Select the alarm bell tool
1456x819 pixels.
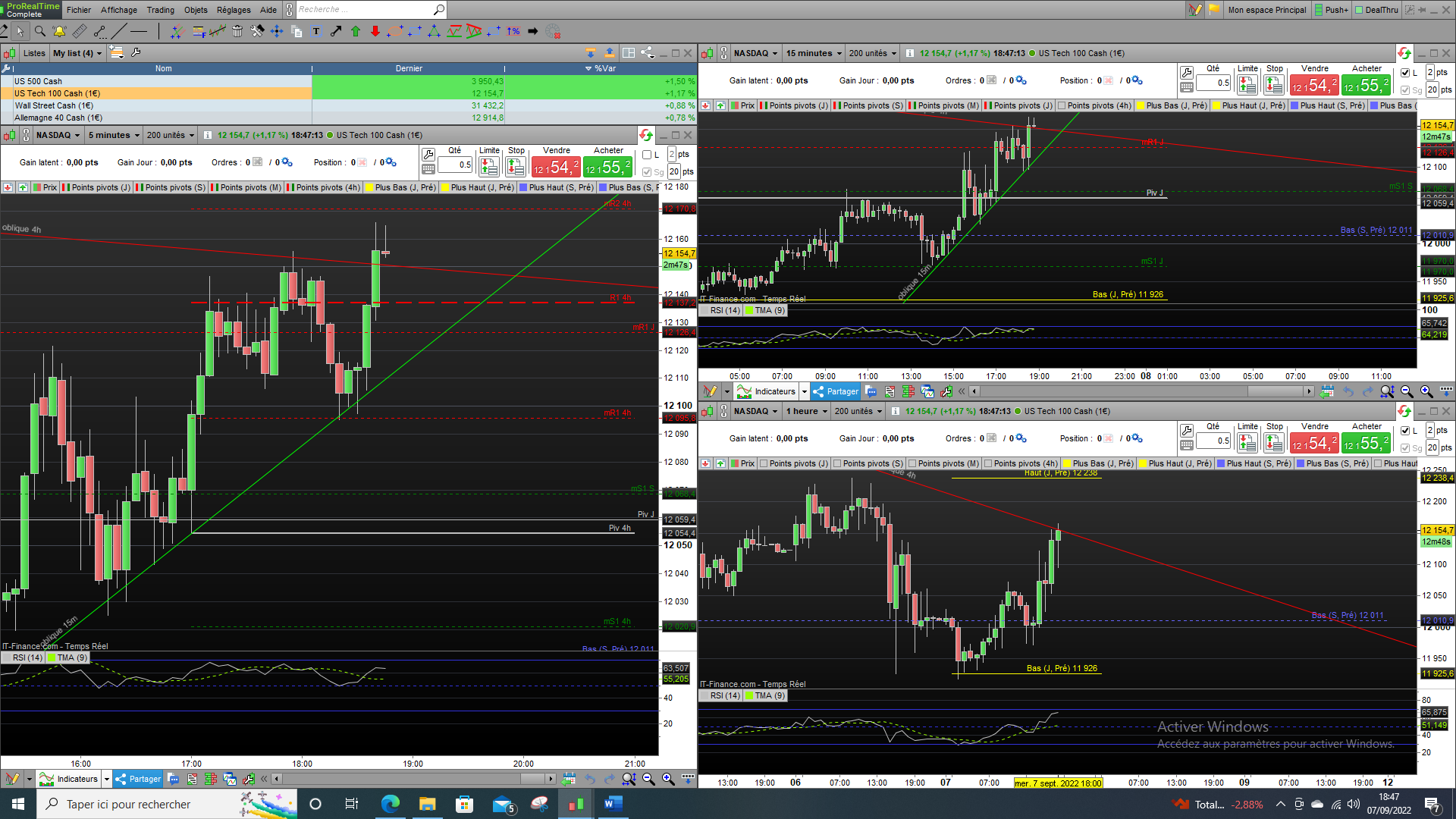click(59, 31)
